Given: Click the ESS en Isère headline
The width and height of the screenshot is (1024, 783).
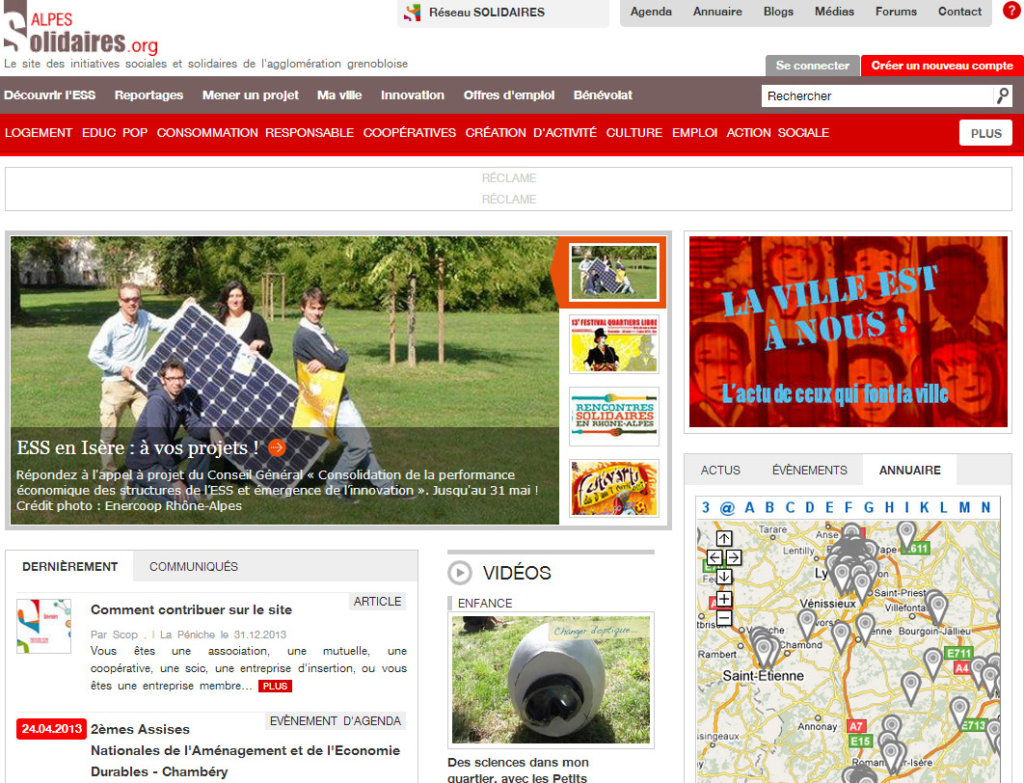Looking at the screenshot, I should click(x=137, y=448).
